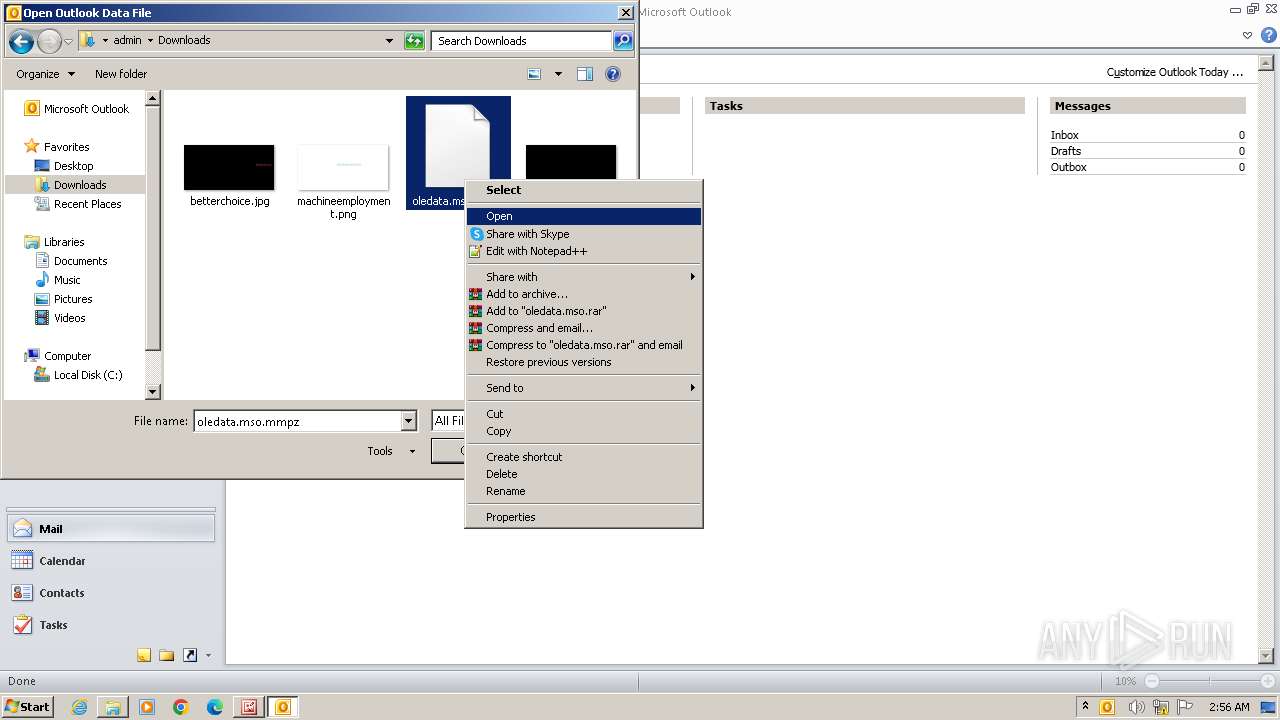
Task: Open Inbox in Outlook Today Messages
Action: (x=1064, y=135)
